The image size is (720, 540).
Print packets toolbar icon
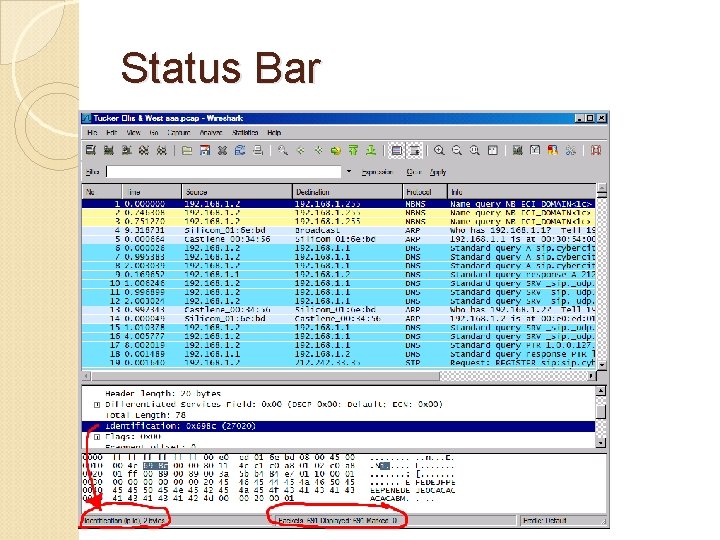pos(258,150)
